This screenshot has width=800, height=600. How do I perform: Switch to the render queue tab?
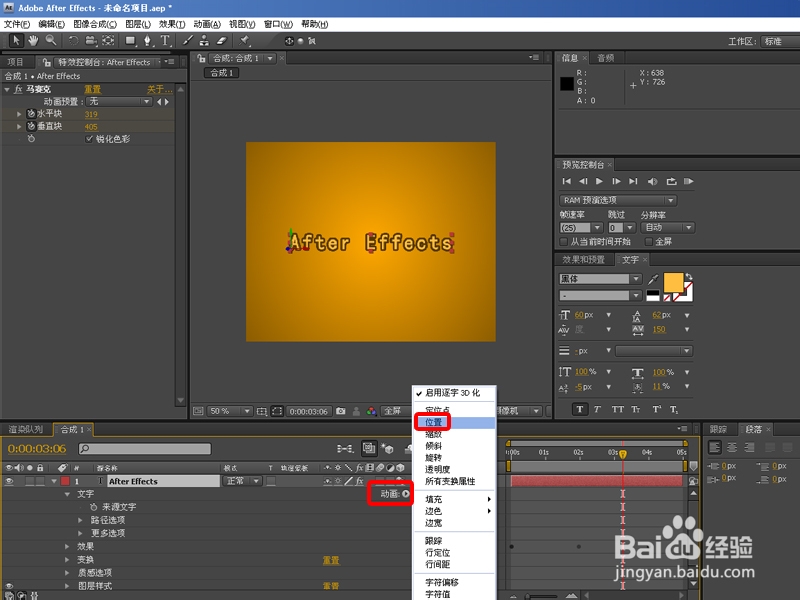tap(26, 430)
